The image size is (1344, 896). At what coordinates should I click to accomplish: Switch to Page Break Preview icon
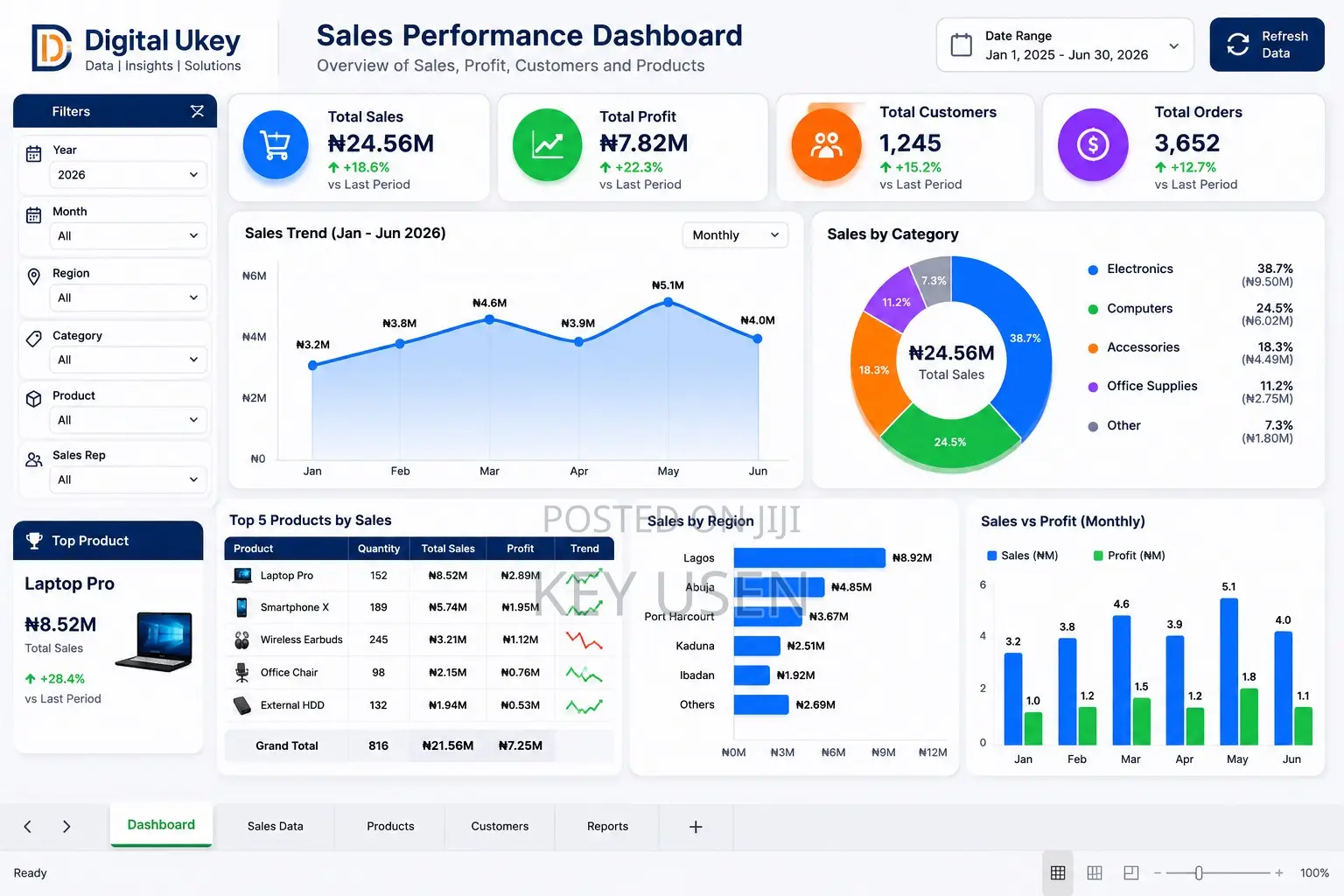click(1131, 872)
